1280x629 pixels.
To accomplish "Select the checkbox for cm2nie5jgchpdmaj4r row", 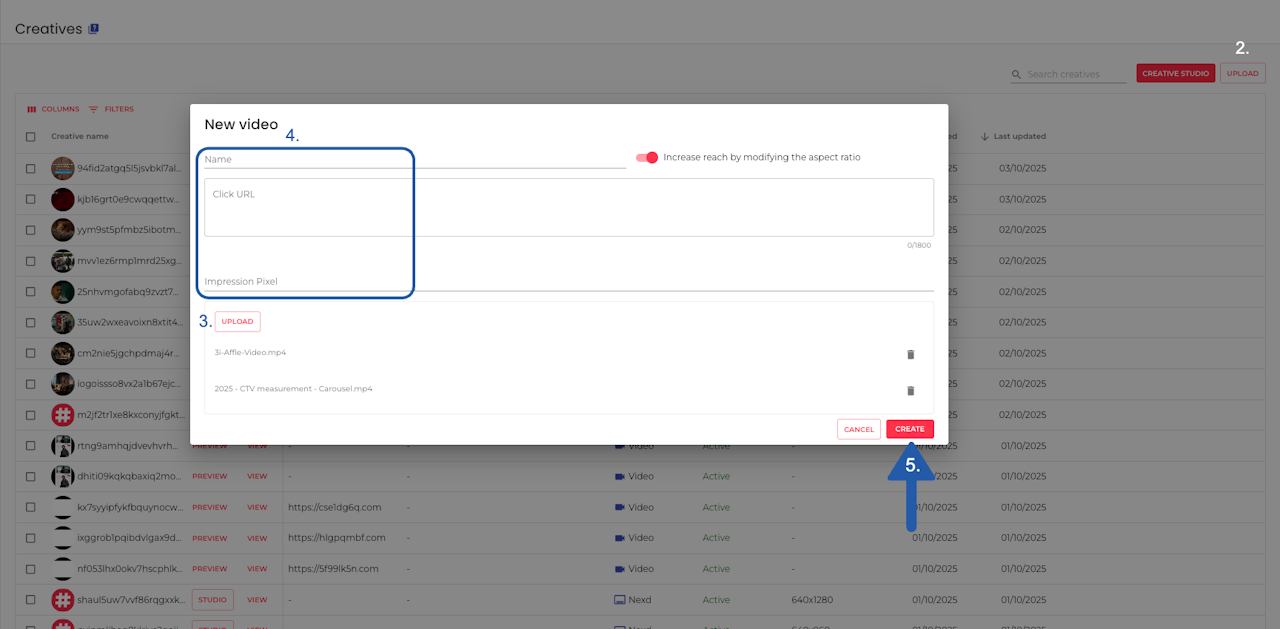I will click(31, 353).
